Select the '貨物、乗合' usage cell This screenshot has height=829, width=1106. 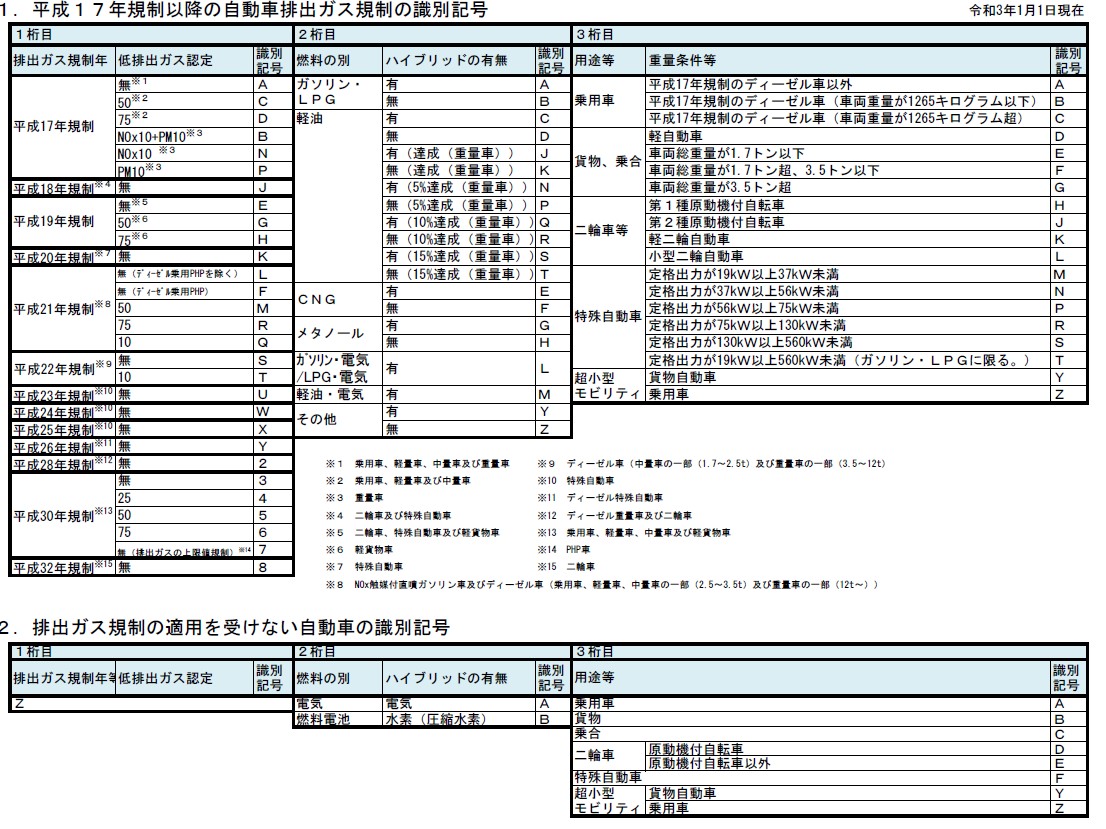click(607, 162)
